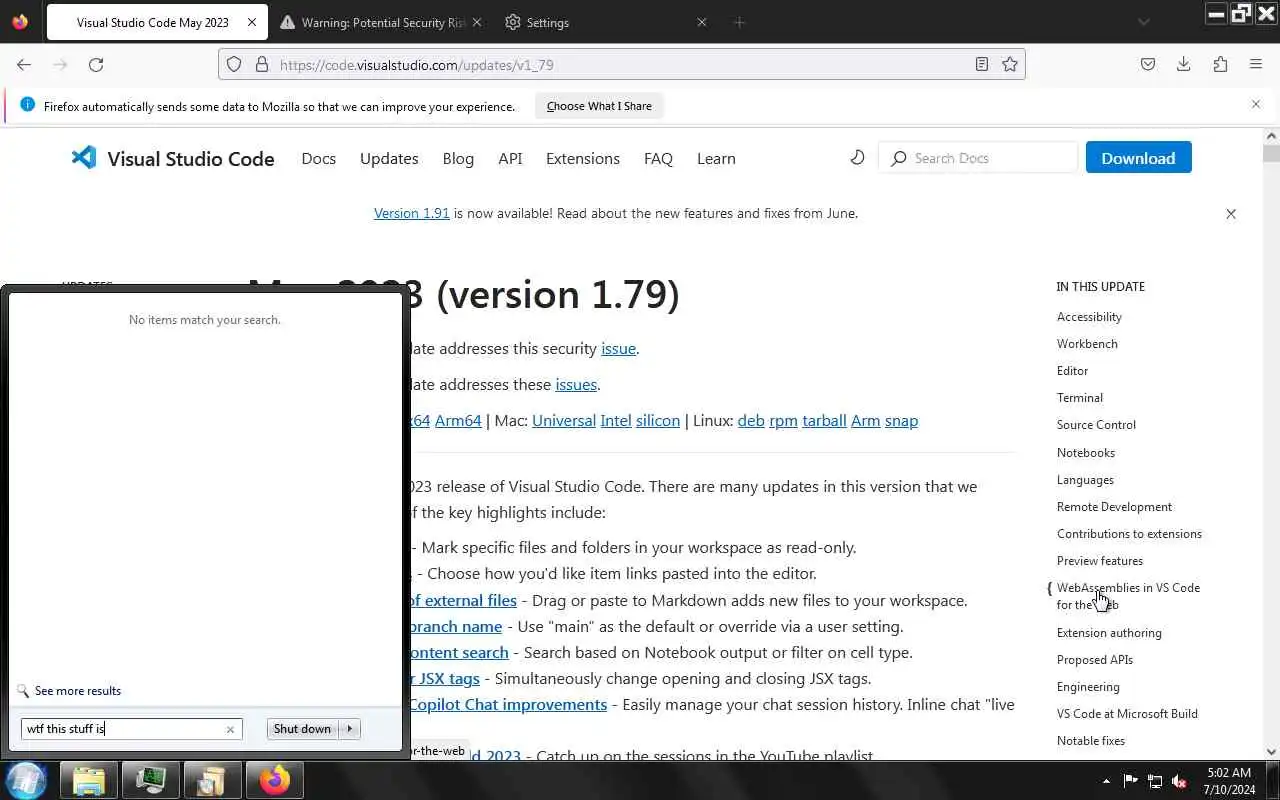
Task: Dismiss the Version 1.91 banner
Action: click(x=1231, y=213)
